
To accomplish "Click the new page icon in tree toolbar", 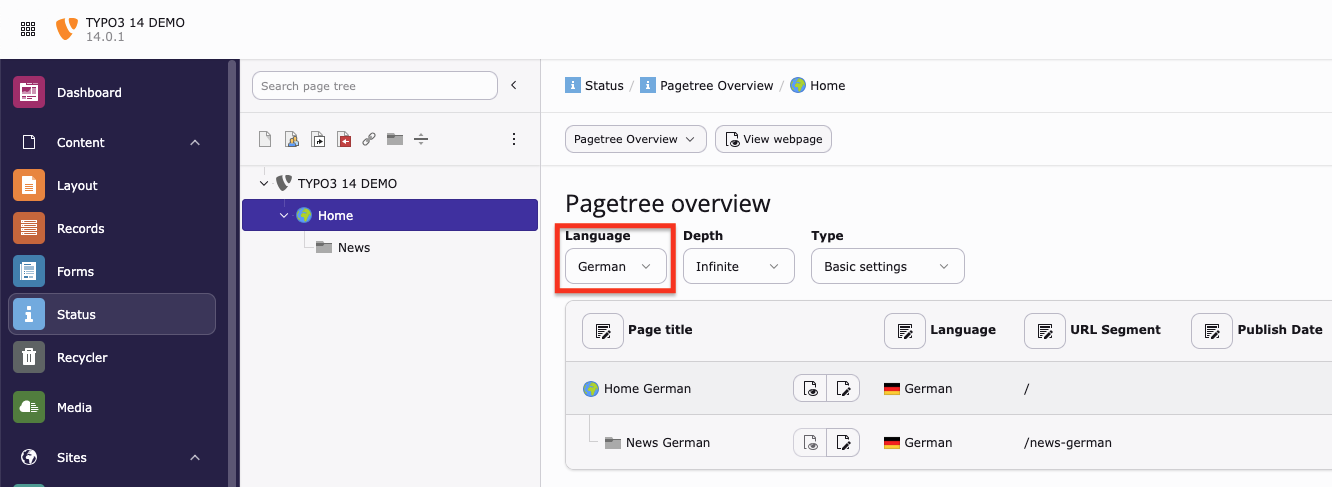I will pyautogui.click(x=265, y=139).
